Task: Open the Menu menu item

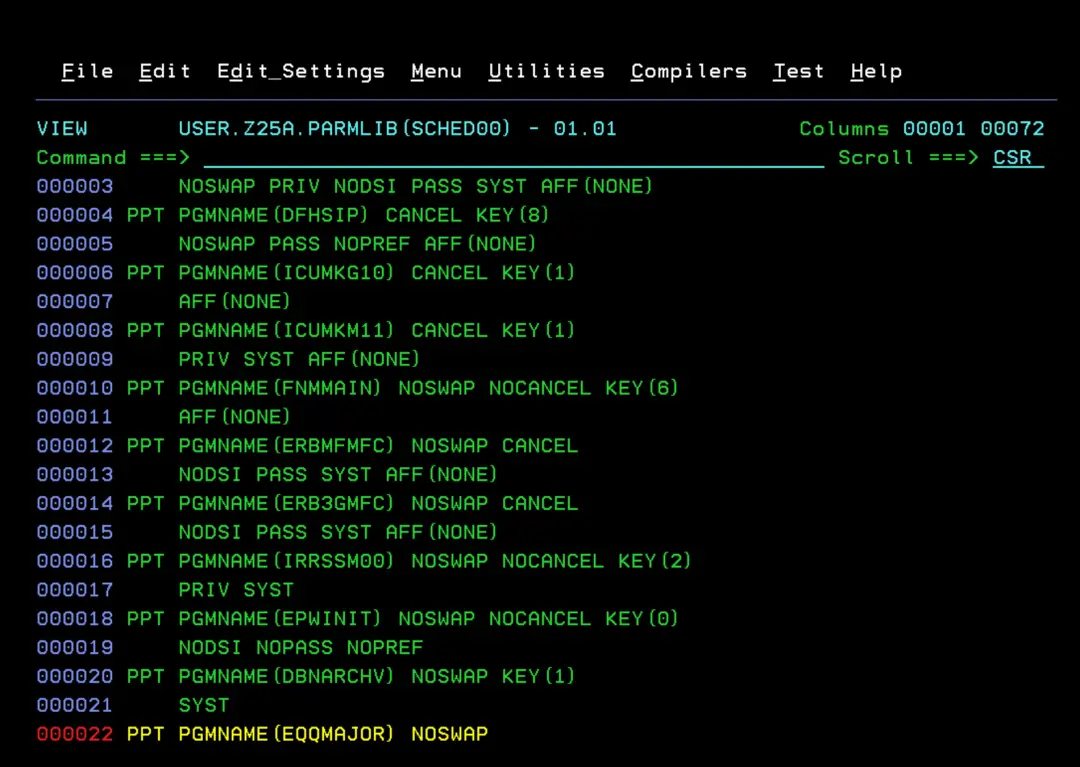Action: [437, 72]
